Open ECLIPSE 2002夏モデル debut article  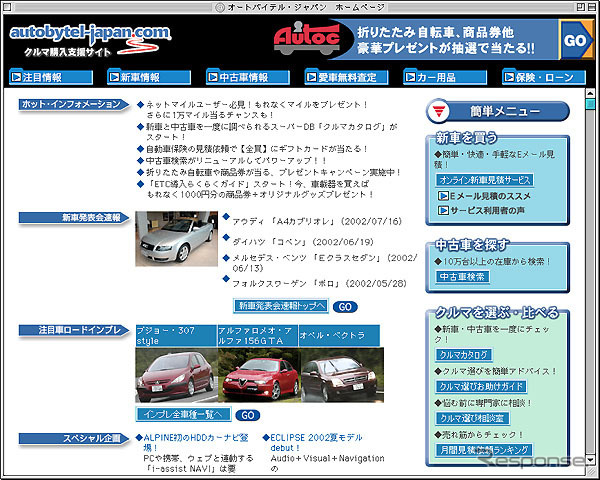(316, 442)
